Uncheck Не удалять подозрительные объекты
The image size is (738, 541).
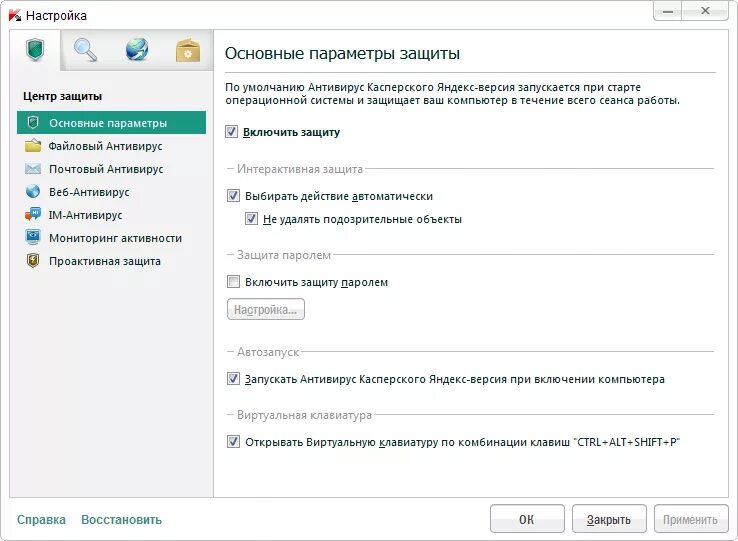pyautogui.click(x=251, y=219)
